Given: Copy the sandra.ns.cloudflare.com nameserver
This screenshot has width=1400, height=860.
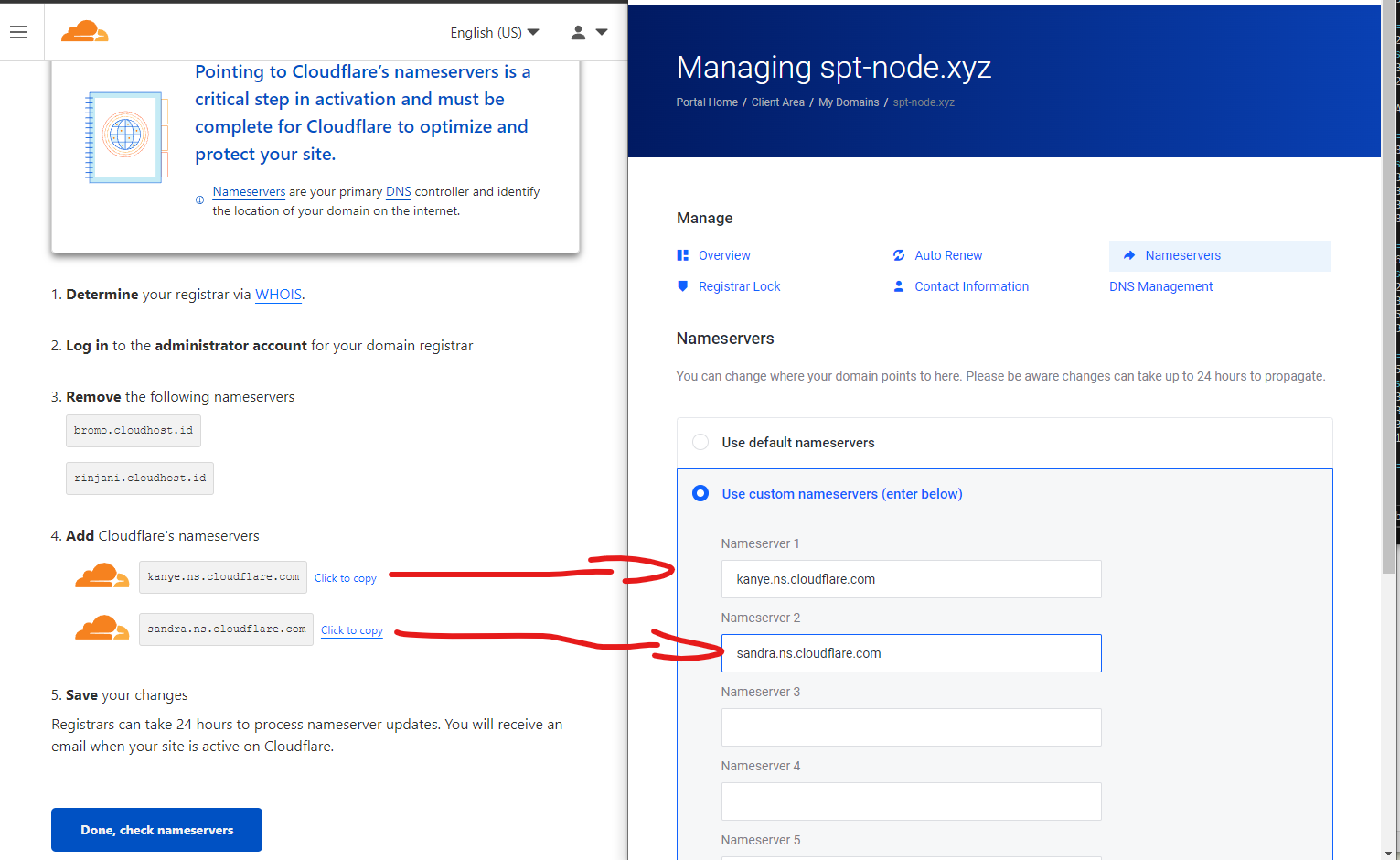Looking at the screenshot, I should click(x=351, y=630).
